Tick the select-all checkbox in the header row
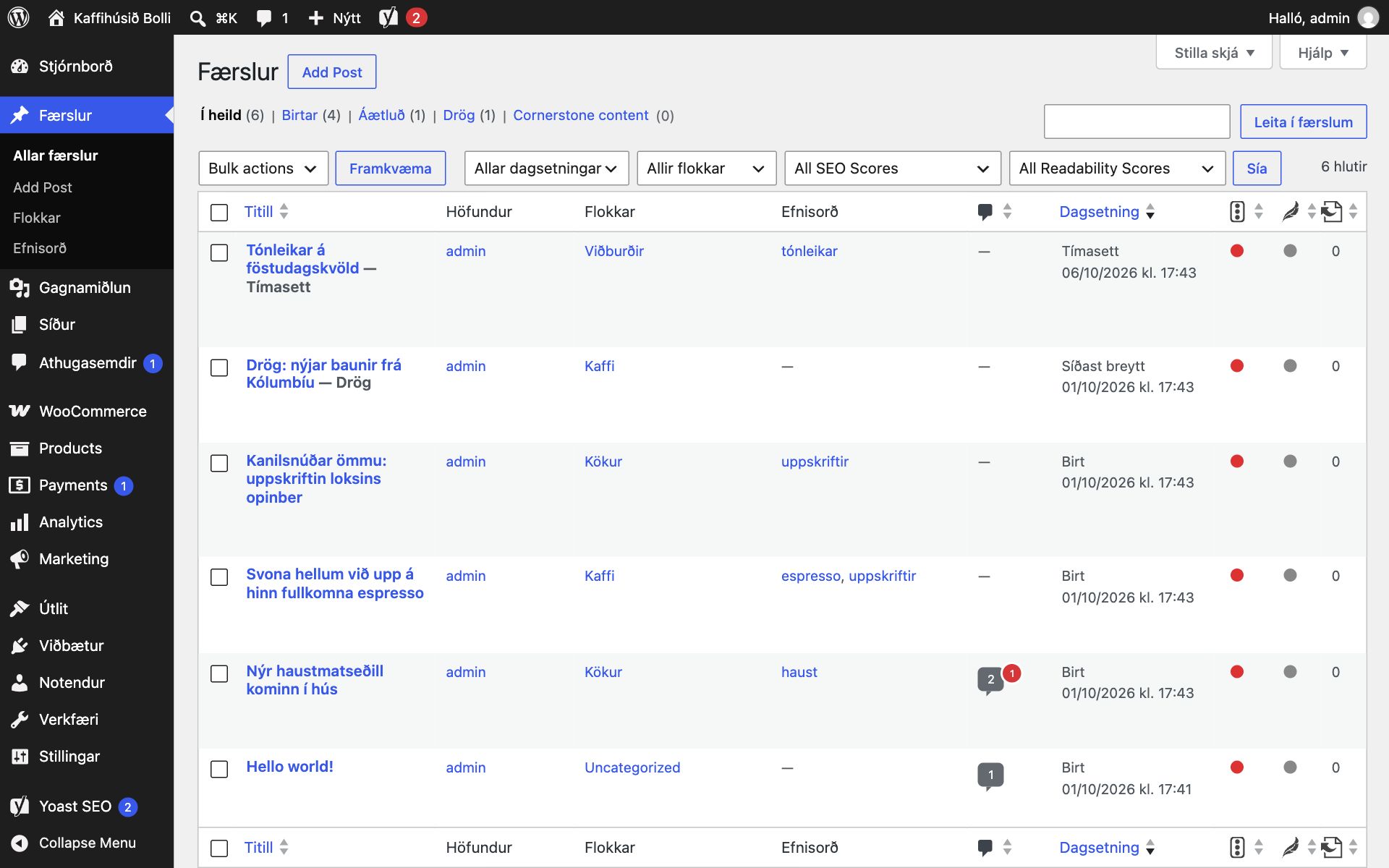The width and height of the screenshot is (1389, 868). [219, 213]
